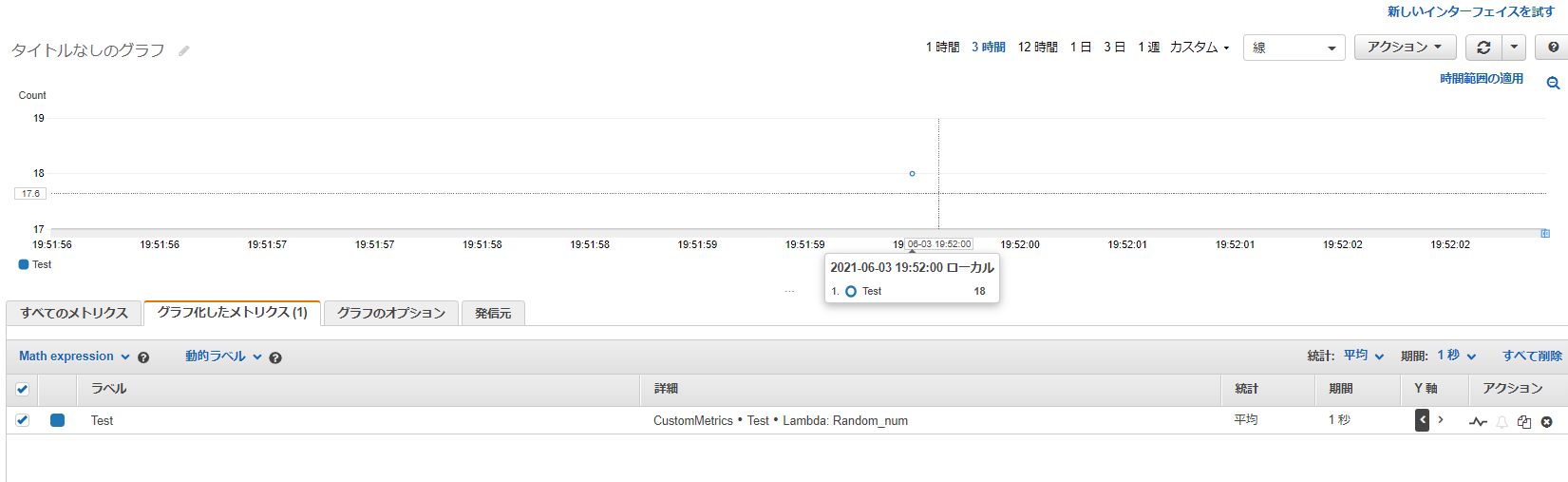1568x482 pixels.
Task: Click the data point at value 18
Action: click(x=912, y=173)
